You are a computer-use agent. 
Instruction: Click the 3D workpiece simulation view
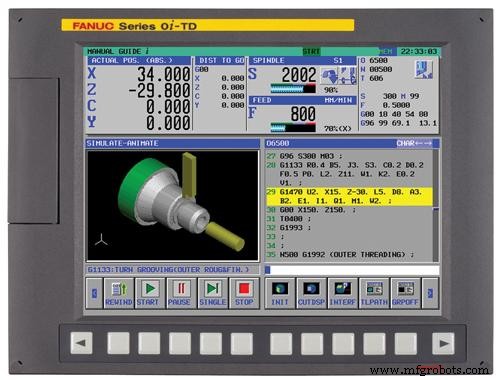click(x=173, y=205)
